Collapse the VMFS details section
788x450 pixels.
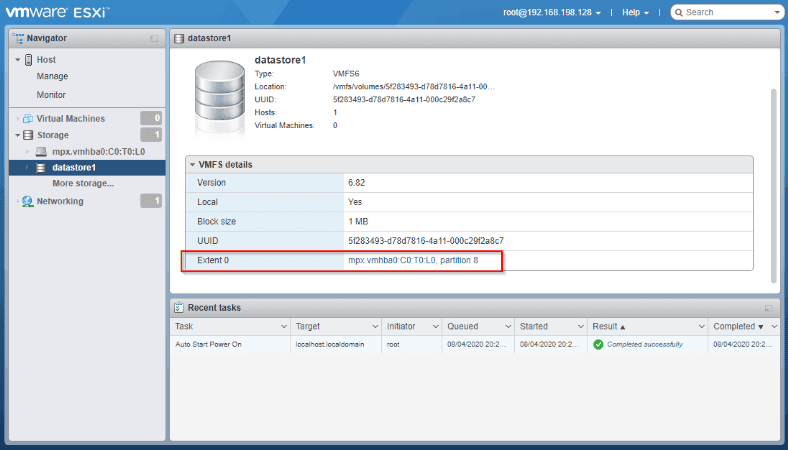[192, 164]
